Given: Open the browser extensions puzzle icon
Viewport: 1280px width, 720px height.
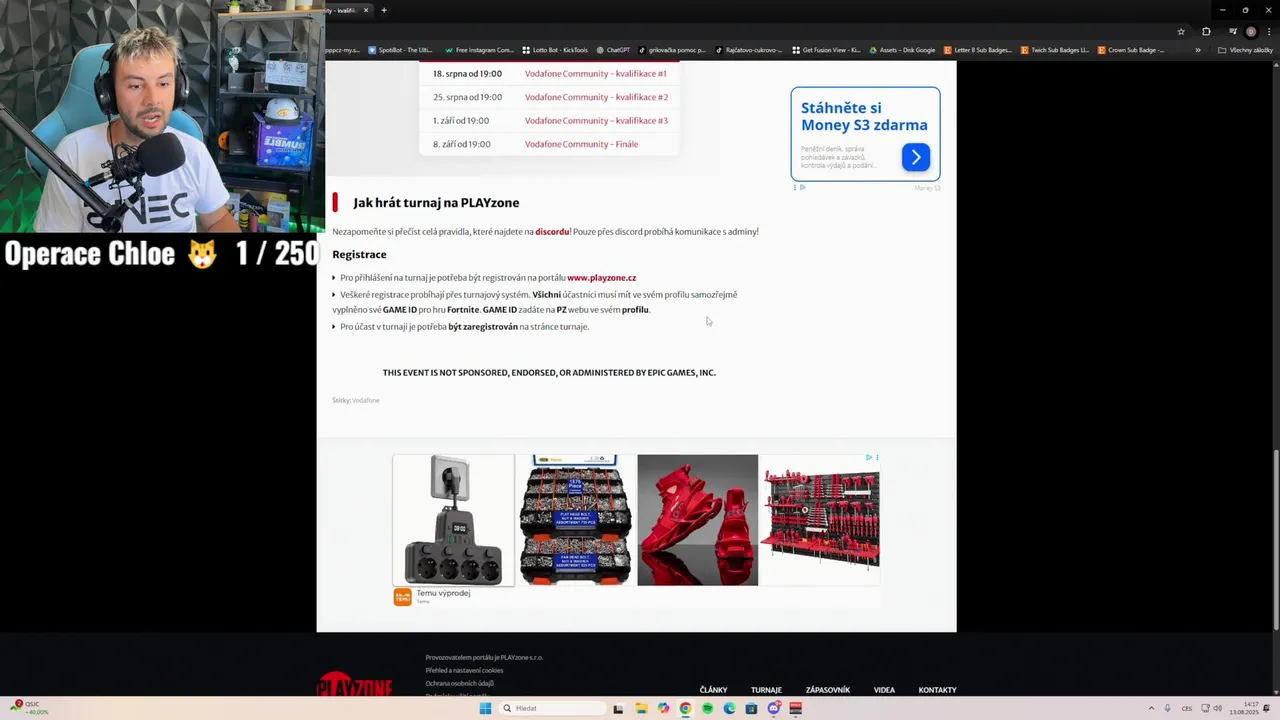Looking at the screenshot, I should (x=1206, y=31).
